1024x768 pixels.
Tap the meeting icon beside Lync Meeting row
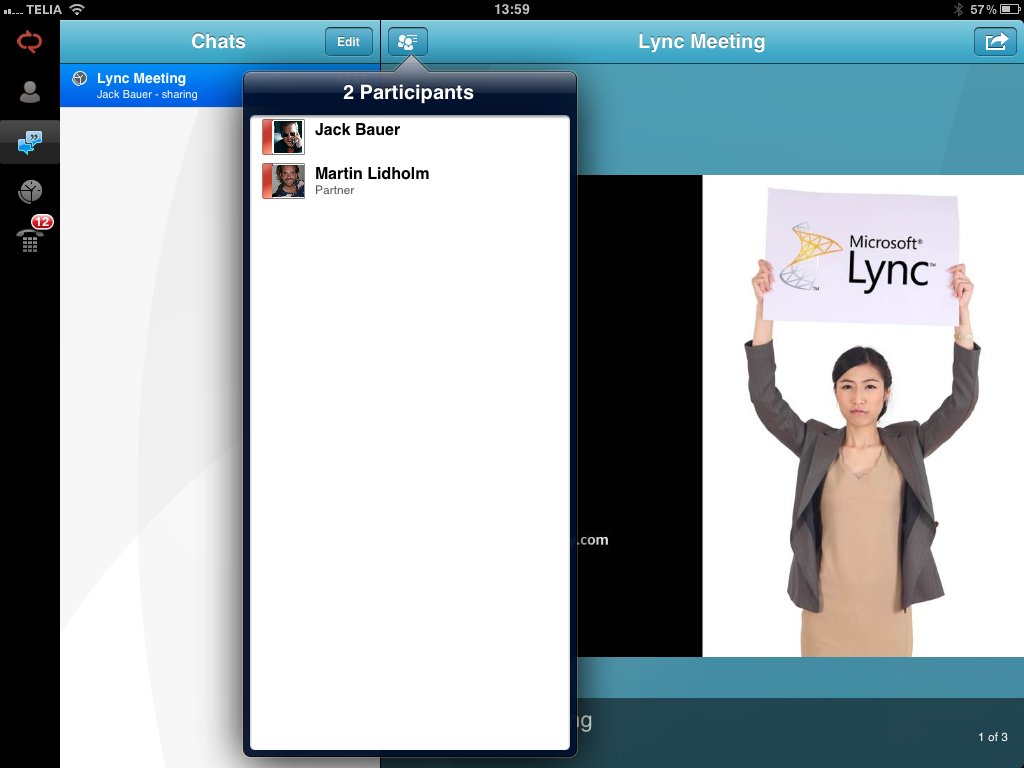80,78
